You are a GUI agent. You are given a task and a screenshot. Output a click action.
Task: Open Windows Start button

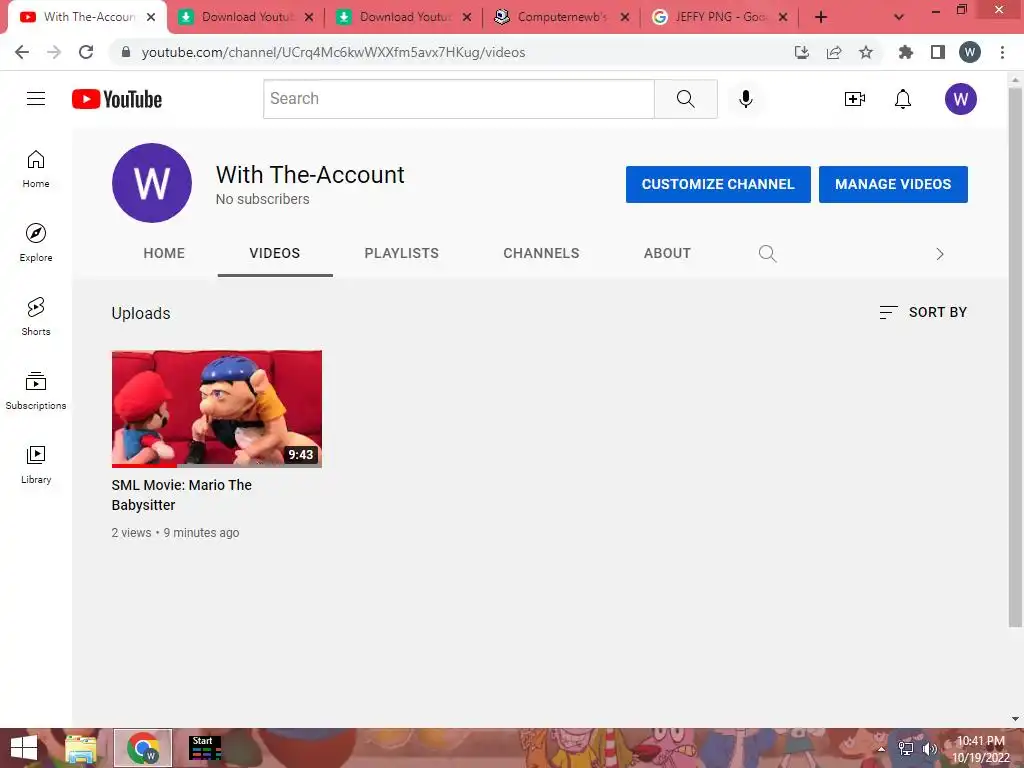(x=24, y=748)
